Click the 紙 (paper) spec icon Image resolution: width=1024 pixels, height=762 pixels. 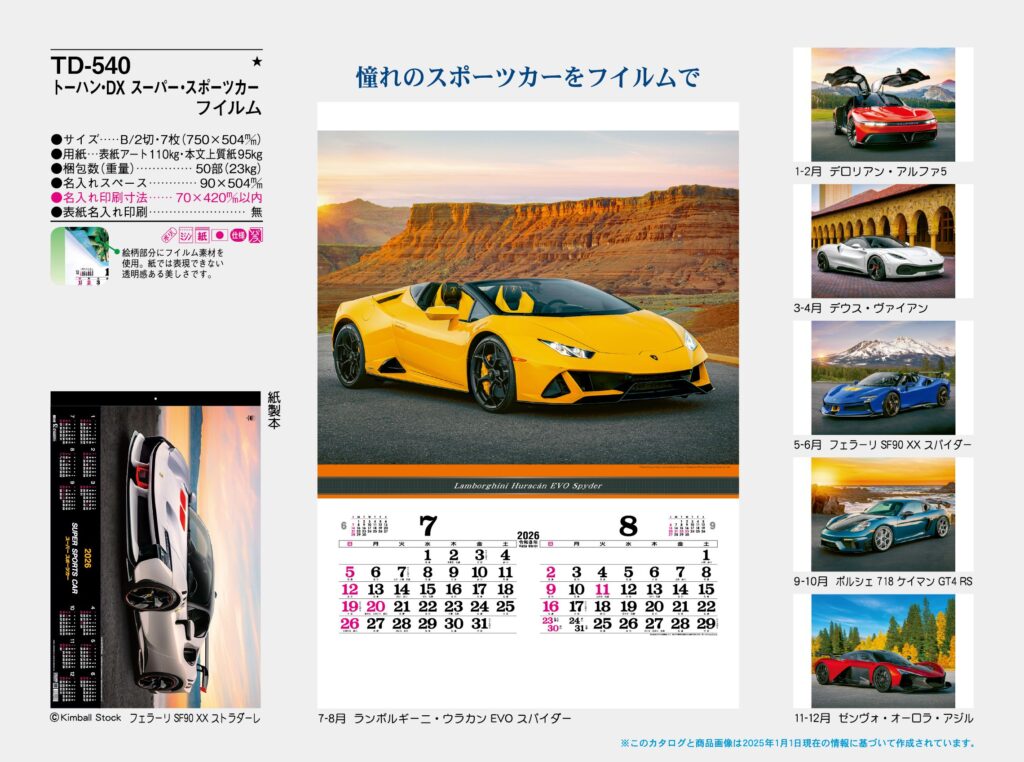pyautogui.click(x=203, y=235)
